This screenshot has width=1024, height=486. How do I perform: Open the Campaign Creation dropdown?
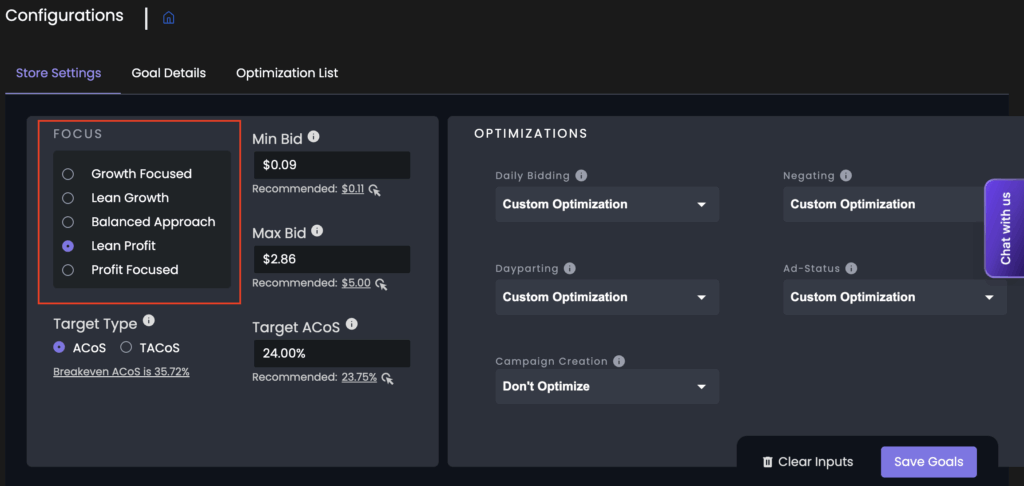pos(606,386)
